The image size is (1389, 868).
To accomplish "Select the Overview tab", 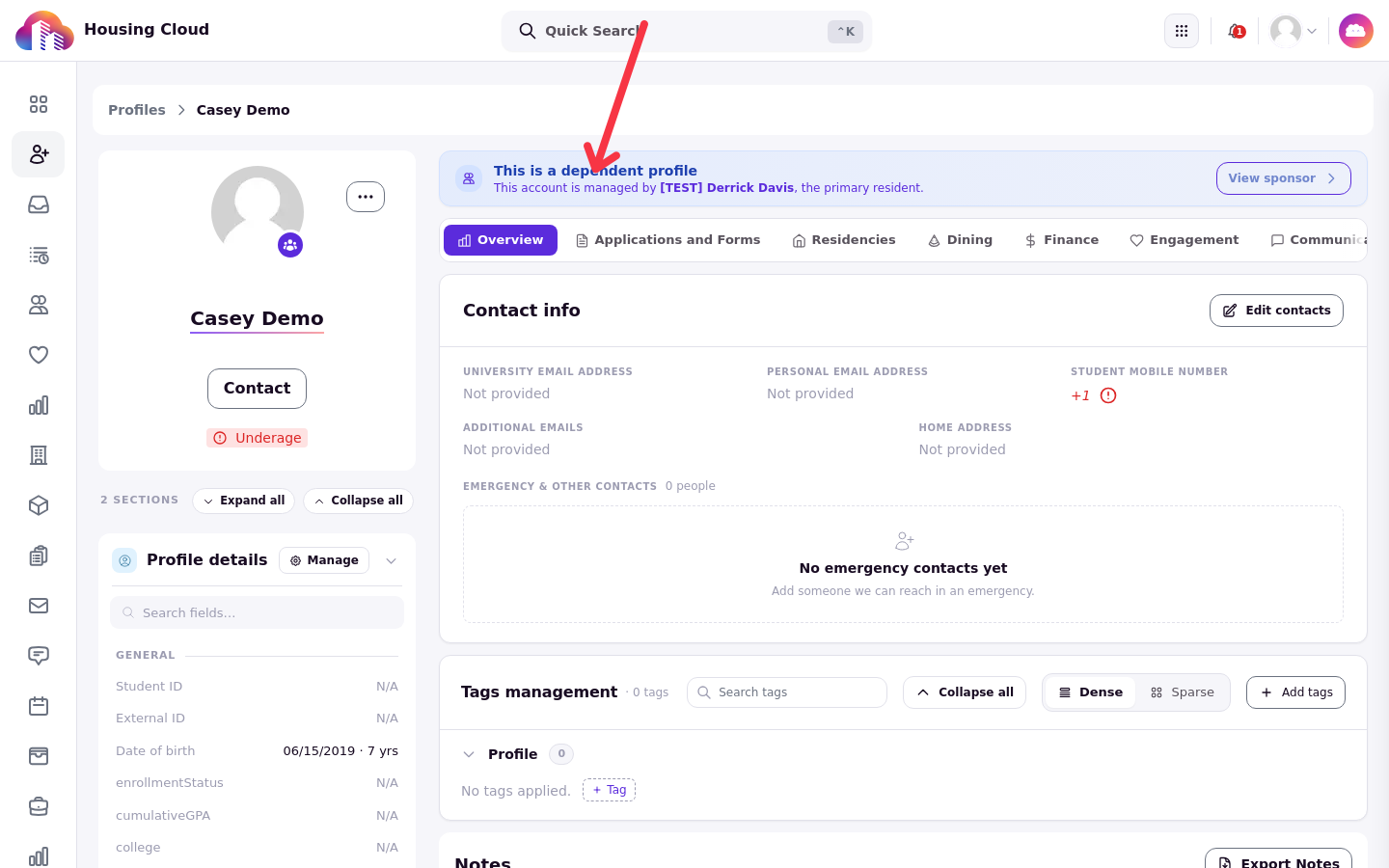I will coord(501,240).
